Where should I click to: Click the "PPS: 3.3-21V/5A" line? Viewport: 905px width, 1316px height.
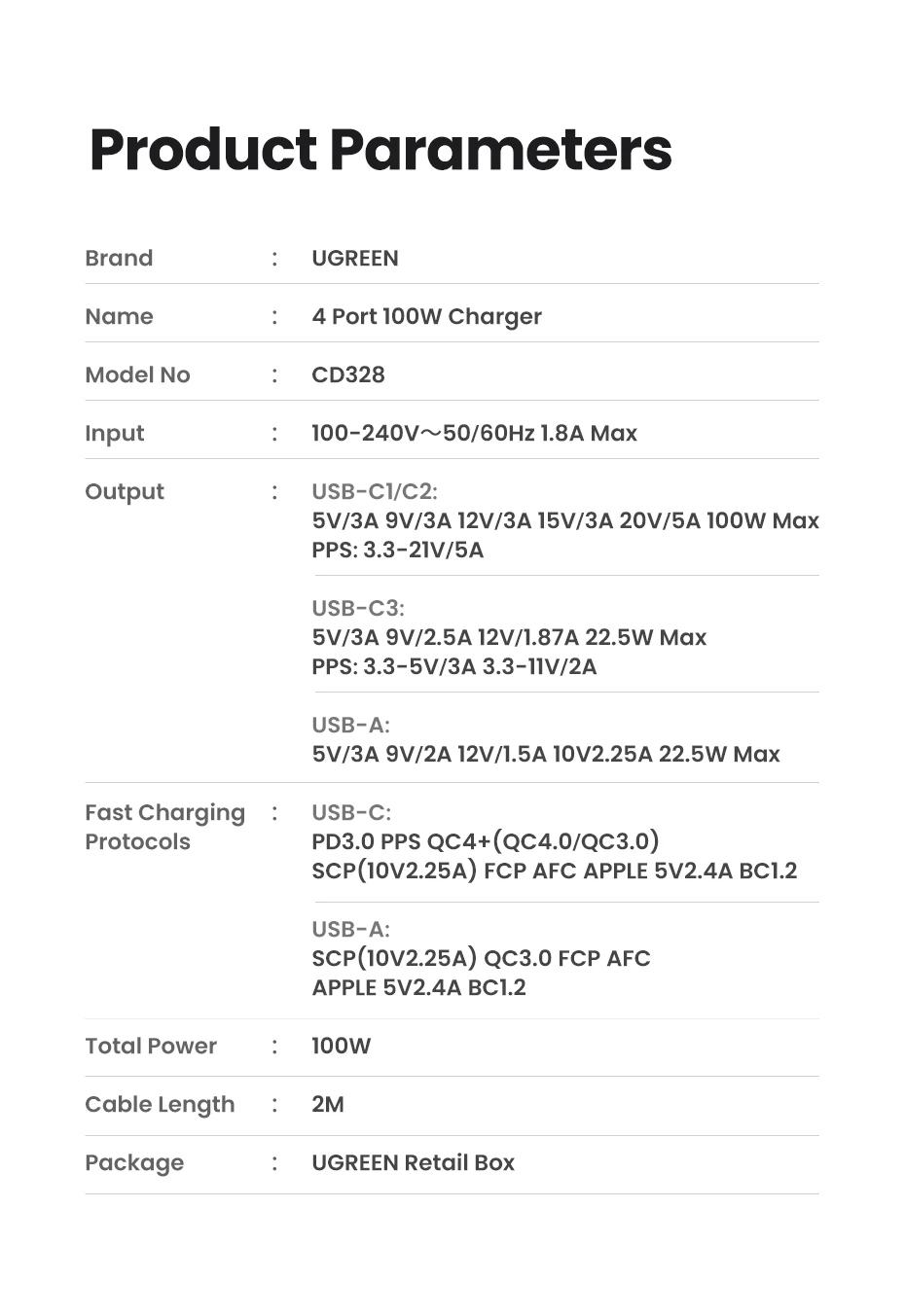point(397,550)
